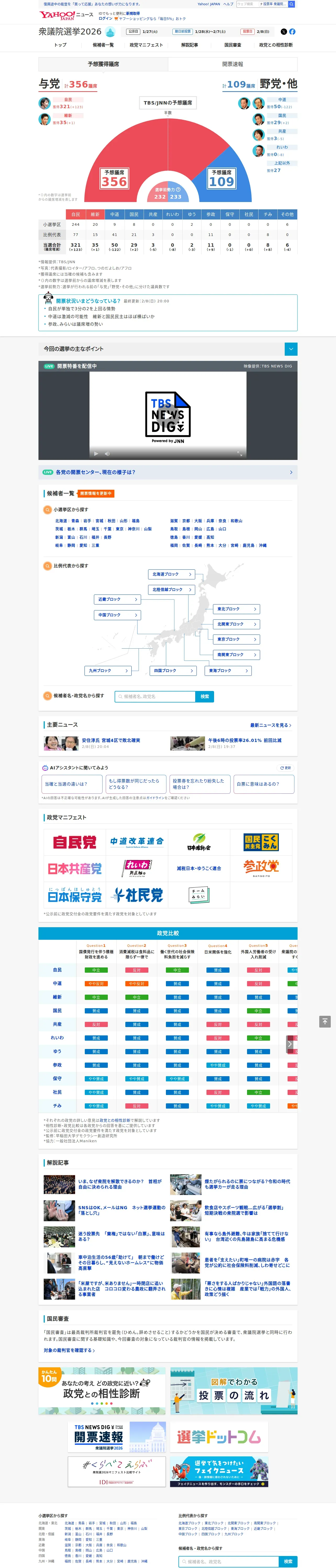Click the 中道改革連合 manifesto logo
The height and width of the screenshot is (1568, 336).
coord(137,843)
